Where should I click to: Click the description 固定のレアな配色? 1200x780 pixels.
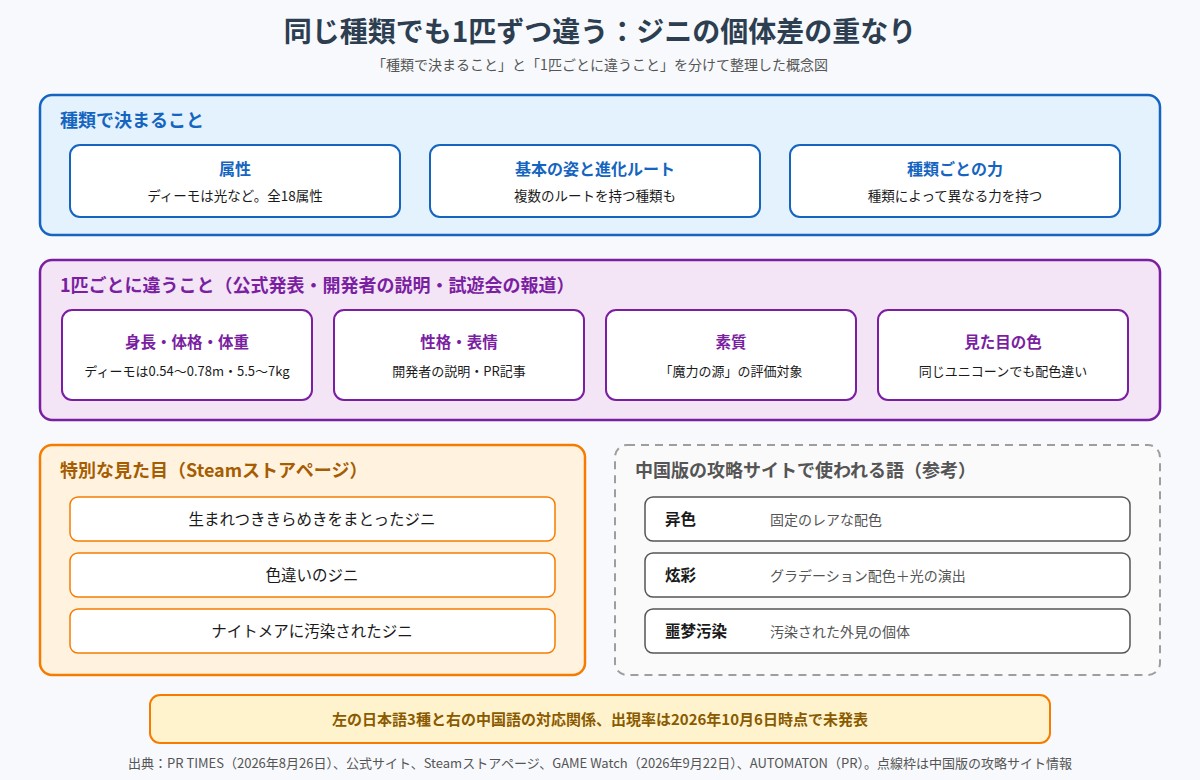point(826,520)
